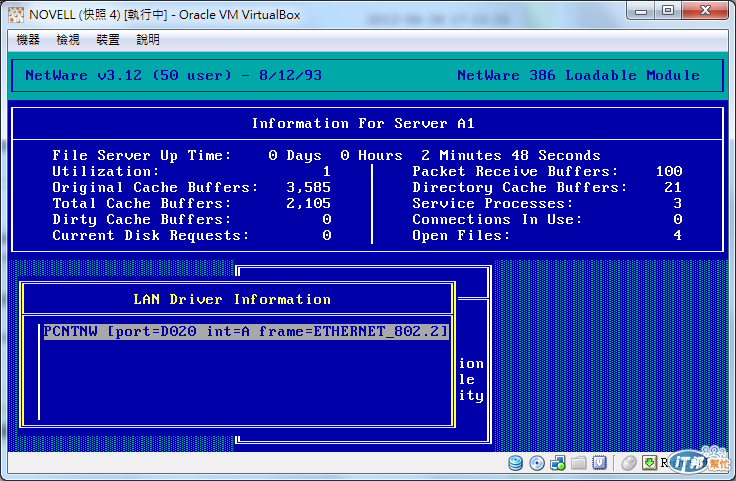Click the hard disk activity status icon
736x481 pixels.
[x=515, y=463]
